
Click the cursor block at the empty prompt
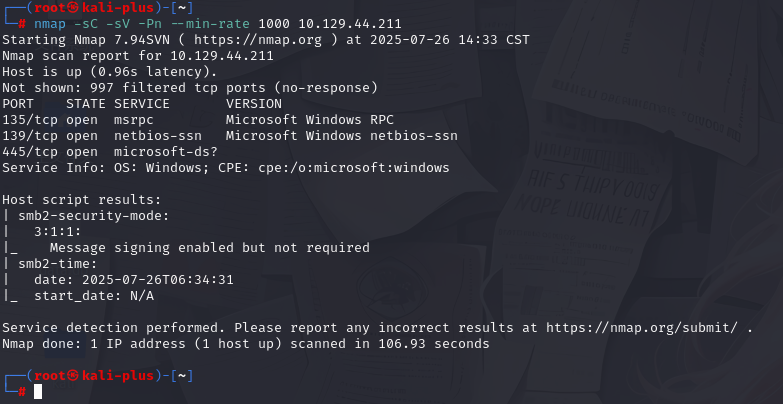click(x=38, y=392)
